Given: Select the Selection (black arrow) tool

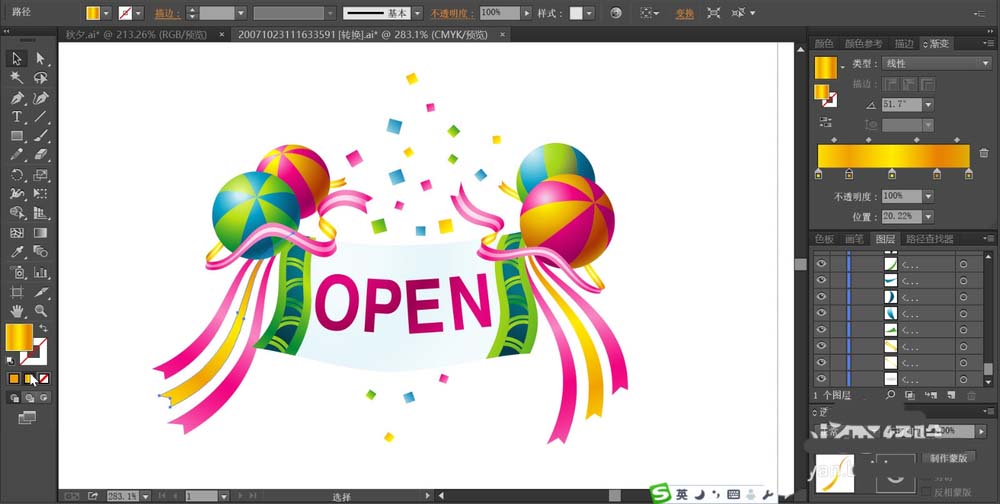Looking at the screenshot, I should pyautogui.click(x=17, y=59).
